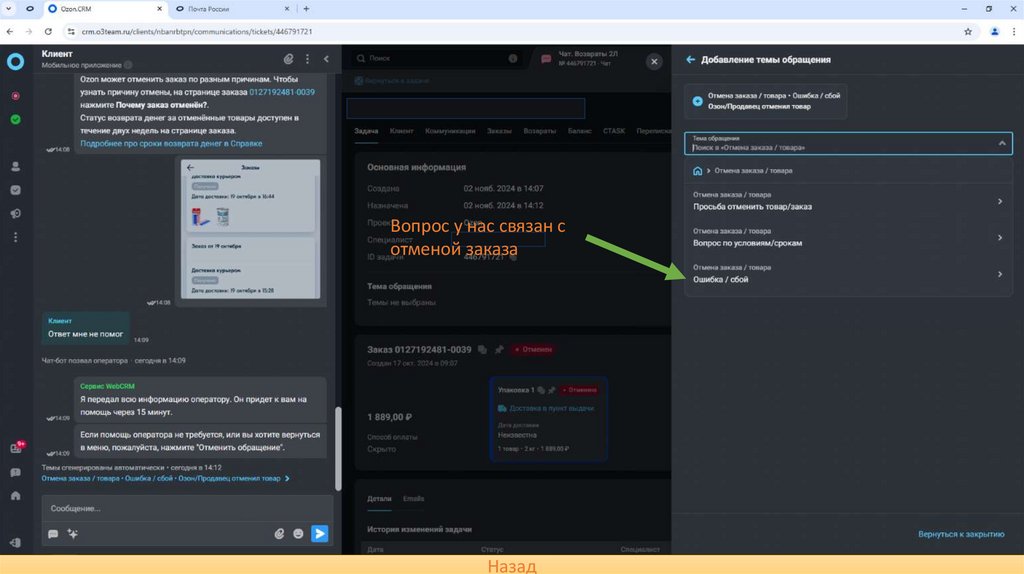This screenshot has width=1024, height=574.
Task: Click the sparkle AI suggestions icon
Action: (72, 534)
